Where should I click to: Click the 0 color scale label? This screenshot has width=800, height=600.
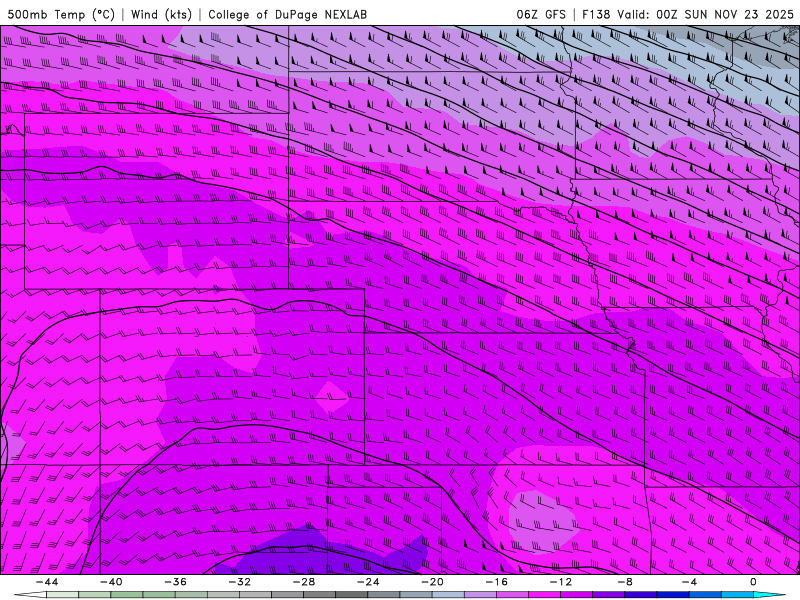(x=754, y=582)
